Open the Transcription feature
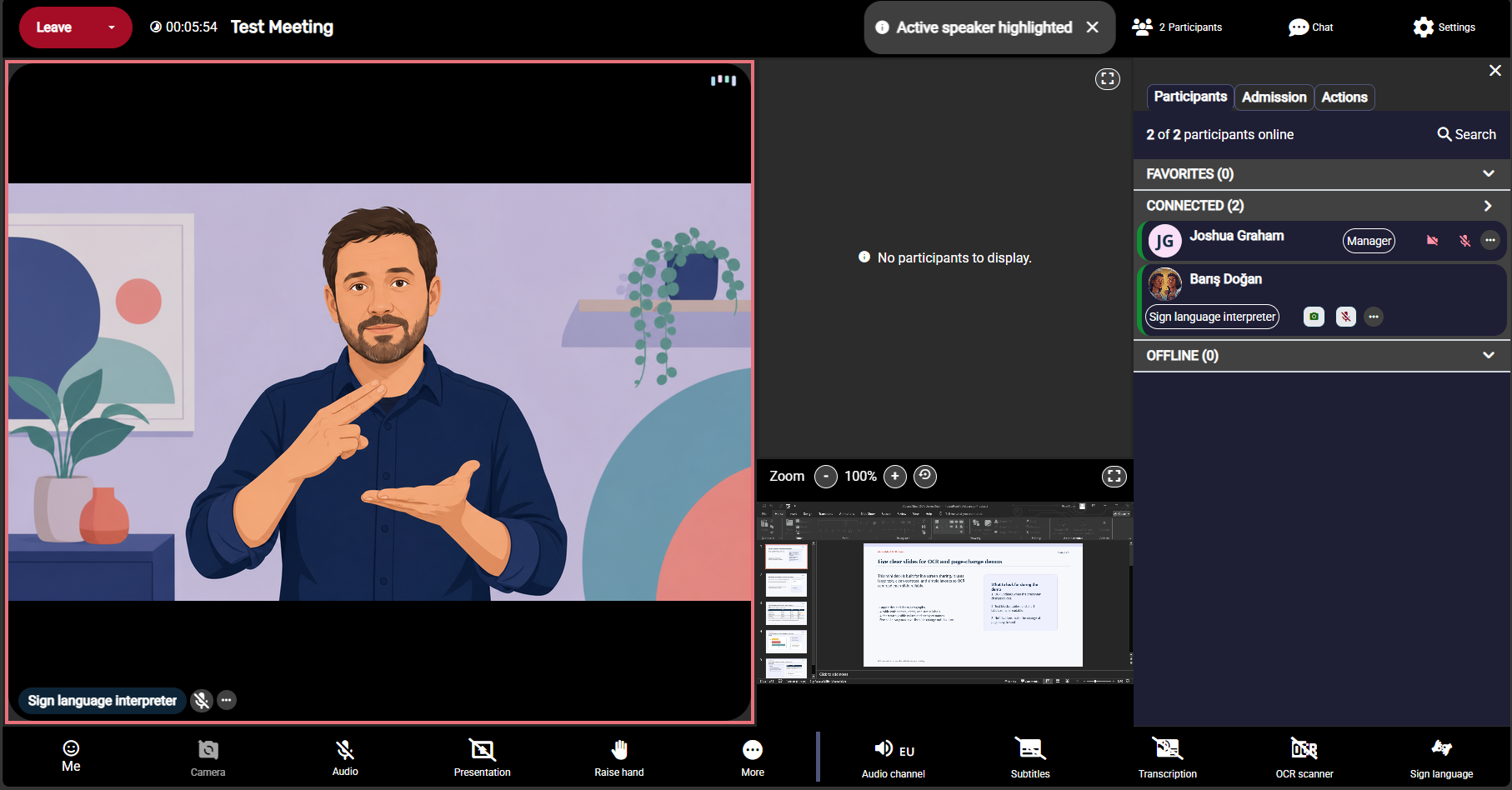Screen dimensions: 1512x790 point(1167,757)
